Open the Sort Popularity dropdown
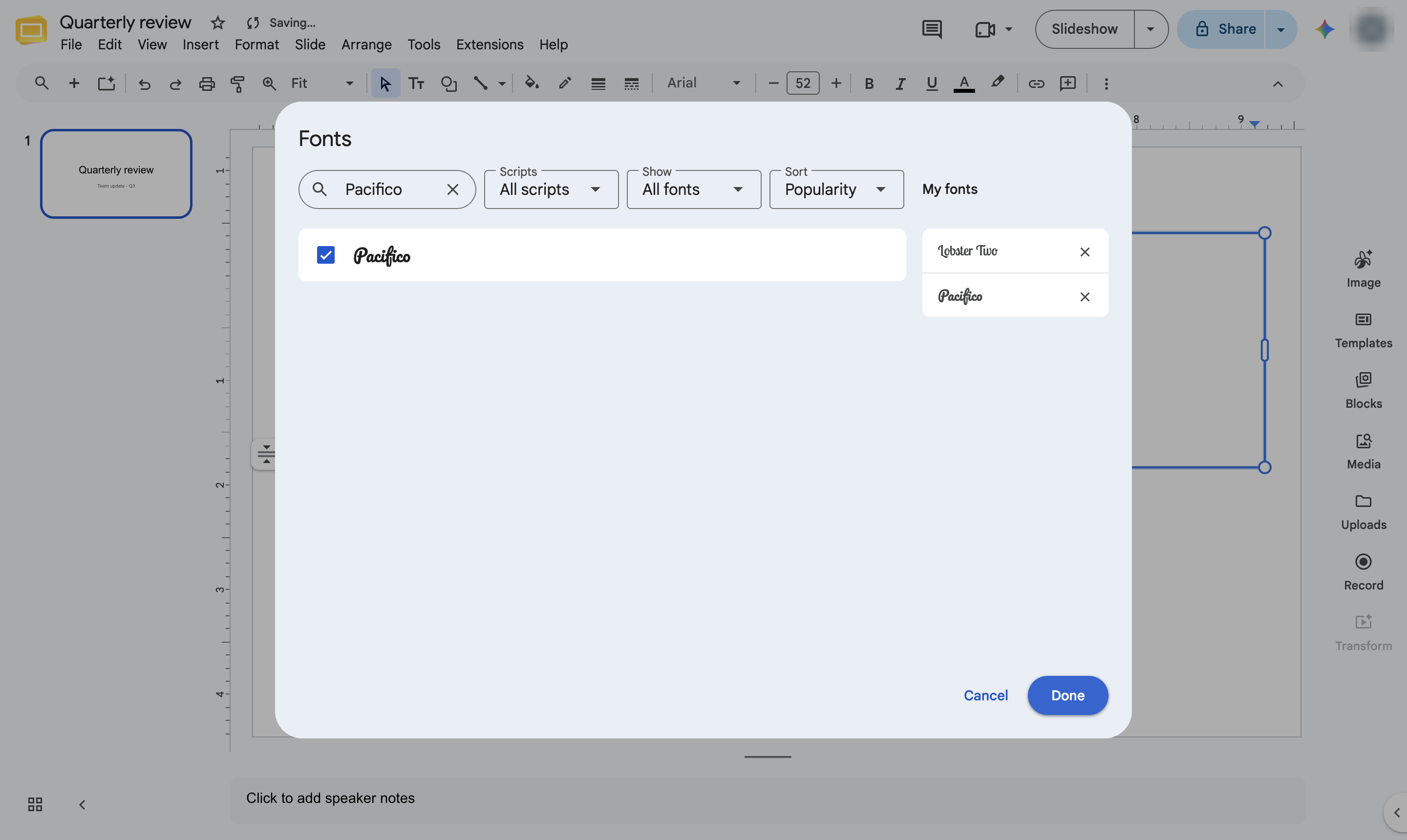 (836, 189)
